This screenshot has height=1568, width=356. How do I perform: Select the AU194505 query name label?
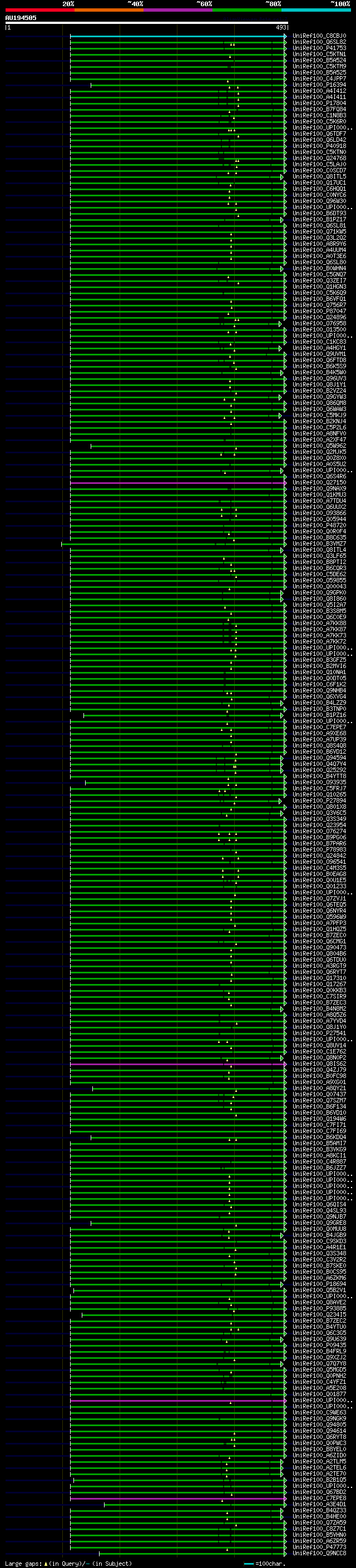pyautogui.click(x=21, y=18)
